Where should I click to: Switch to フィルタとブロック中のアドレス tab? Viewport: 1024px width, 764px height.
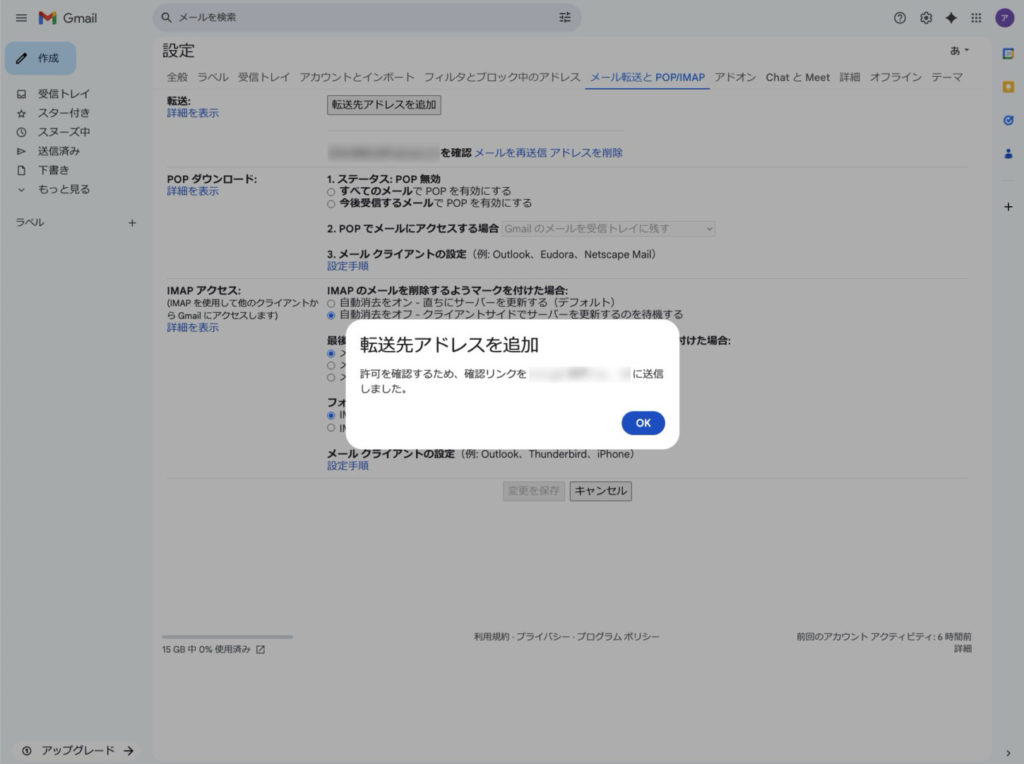(502, 77)
